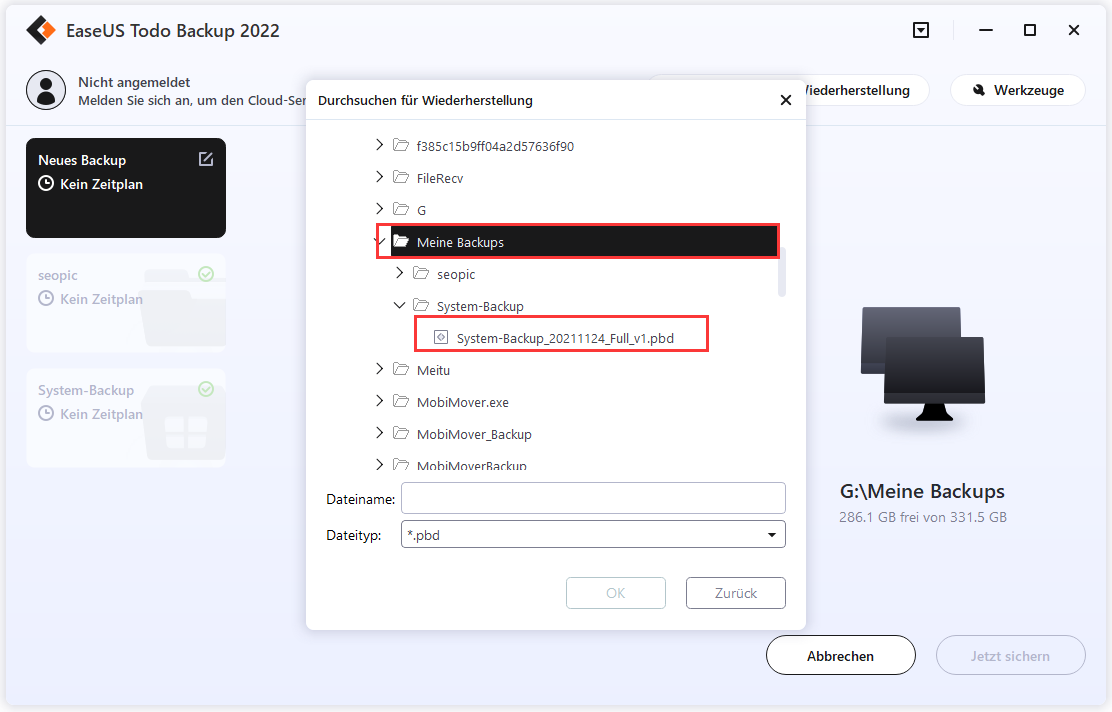Click the Abbrechen button
1112x712 pixels.
point(840,655)
